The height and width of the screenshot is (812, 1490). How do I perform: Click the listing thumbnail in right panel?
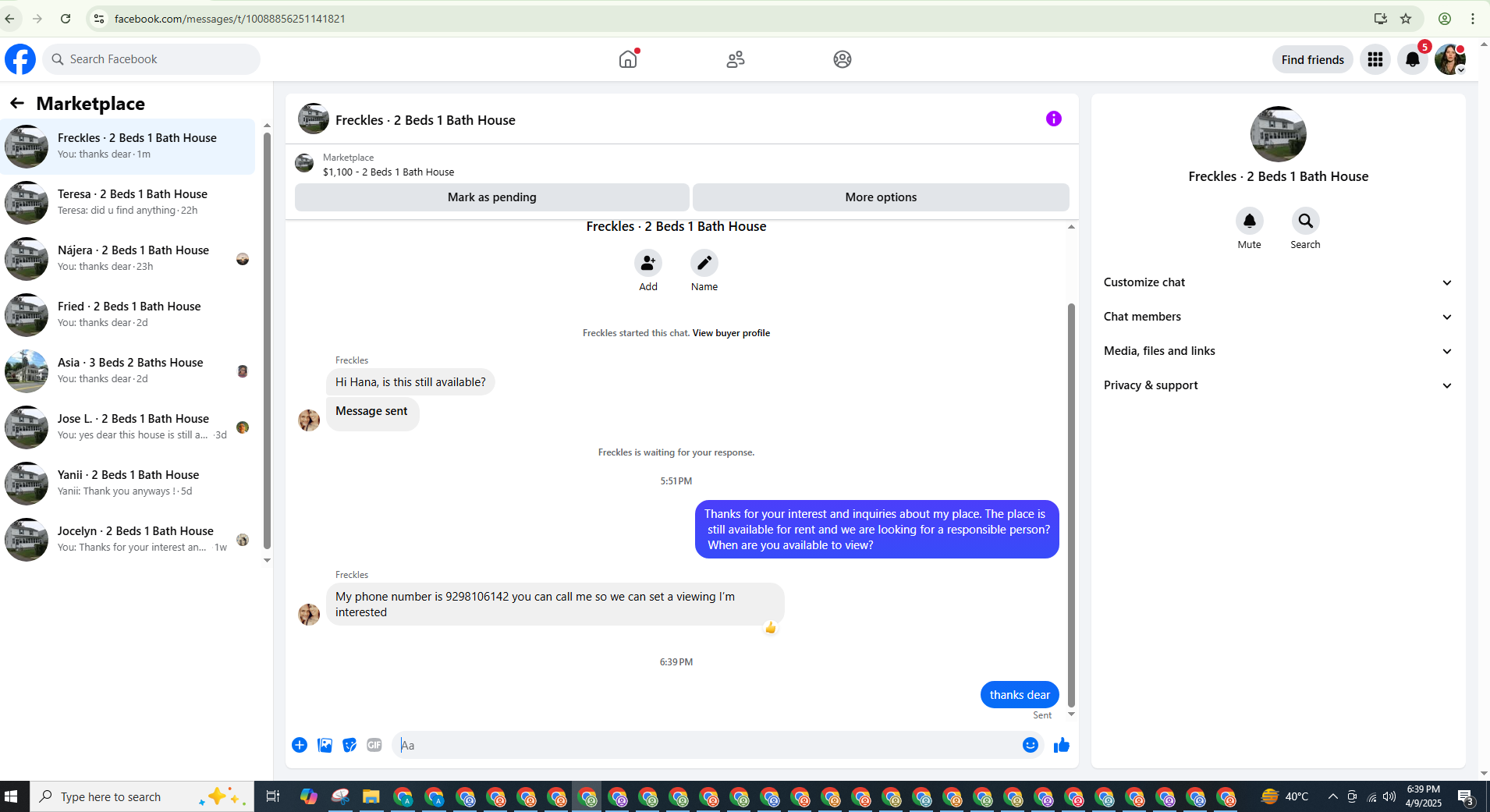point(1279,134)
